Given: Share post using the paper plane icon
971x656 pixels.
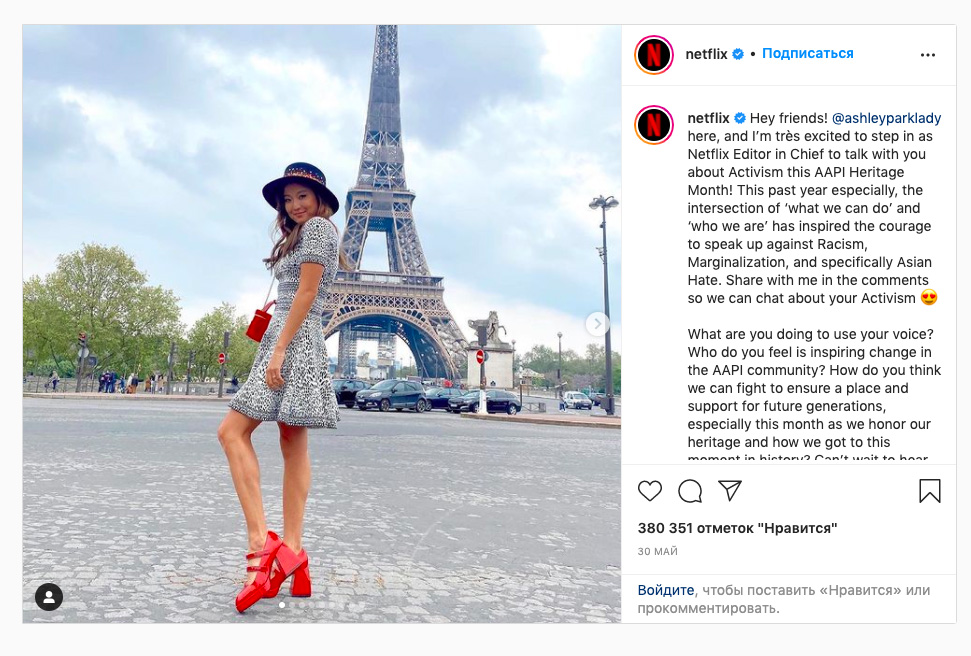Looking at the screenshot, I should point(730,491).
